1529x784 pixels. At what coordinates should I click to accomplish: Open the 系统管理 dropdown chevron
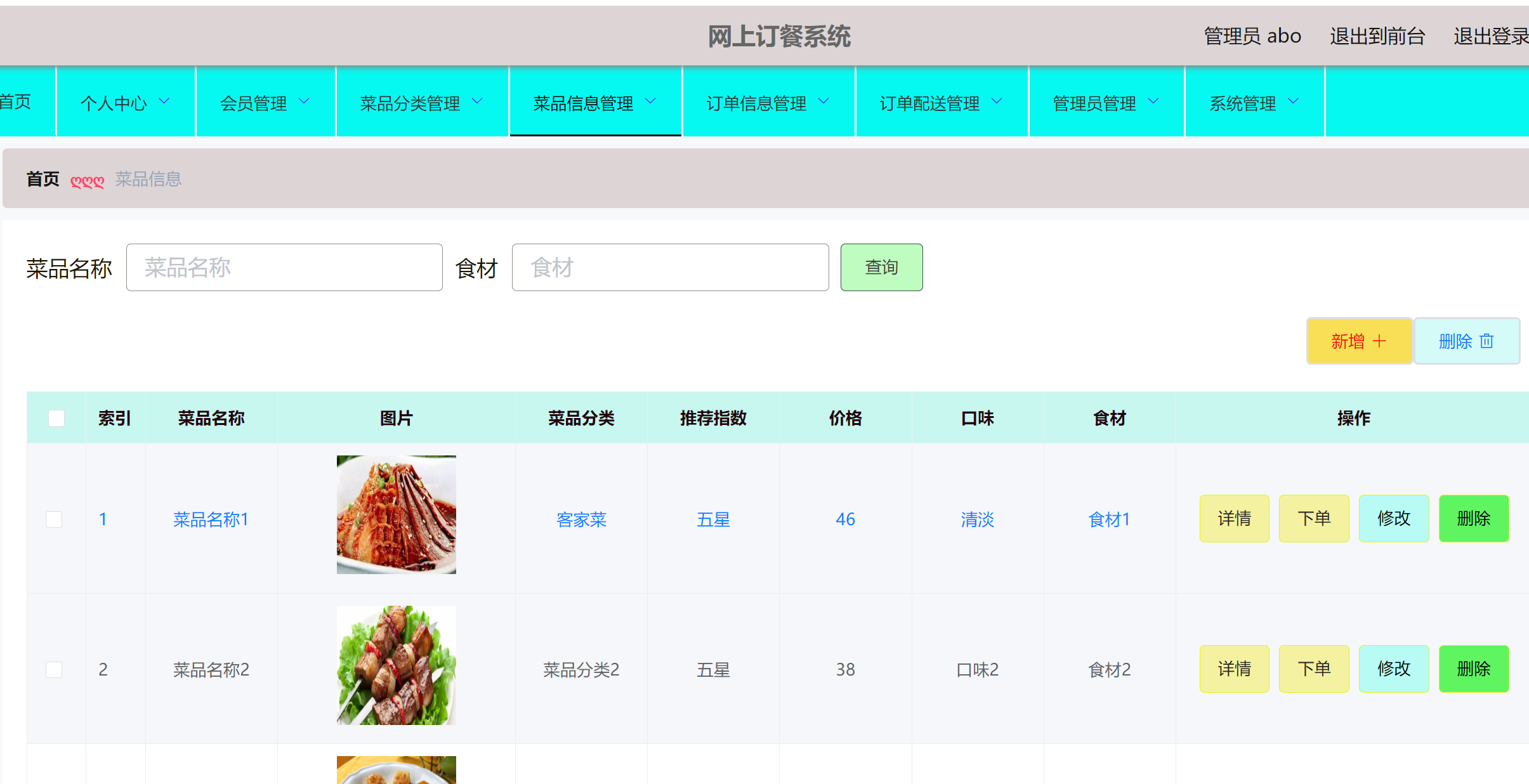click(x=1294, y=101)
